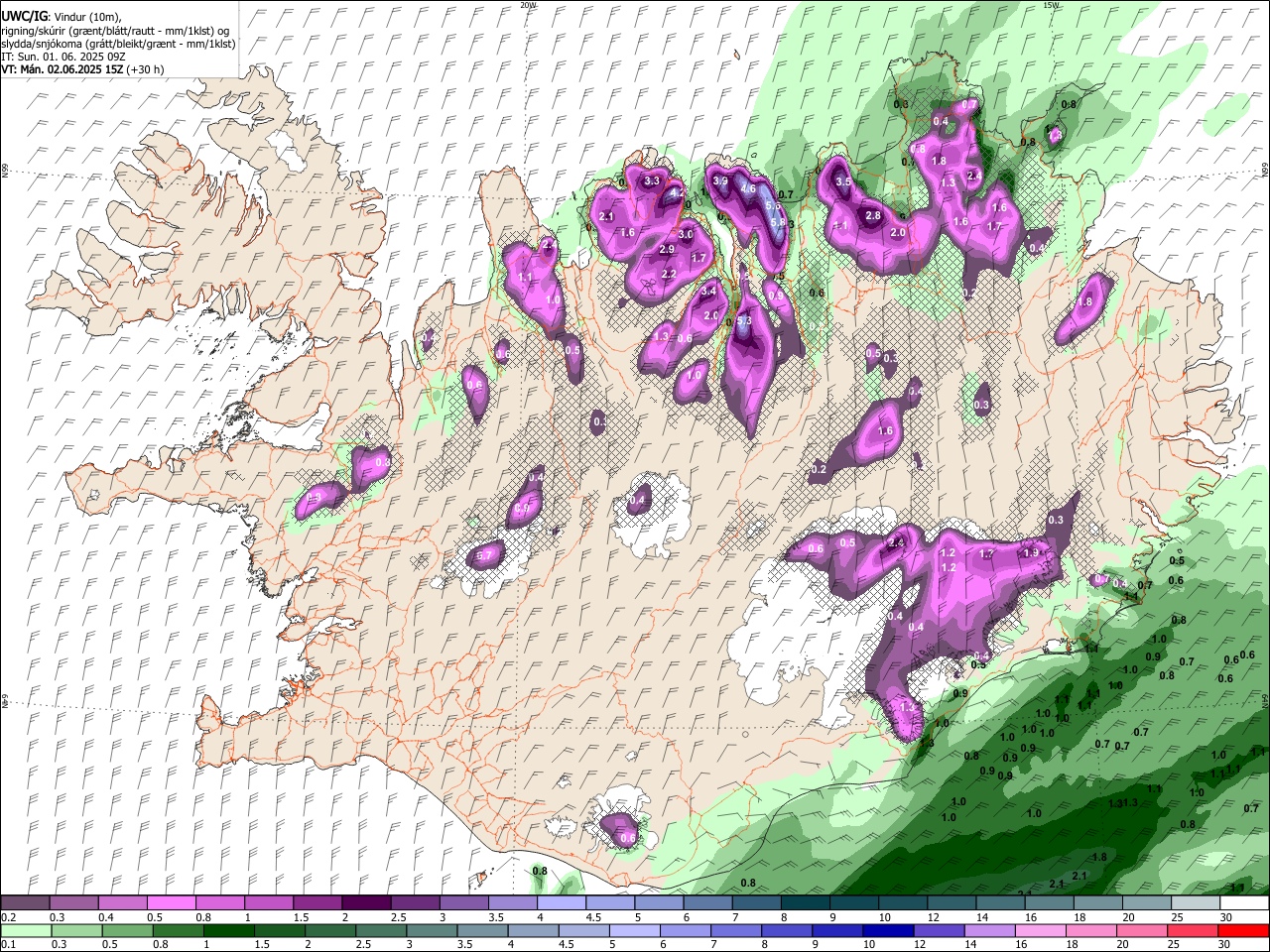This screenshot has width=1270, height=952.
Task: Click the pale green rain swatch right of 0.1
Action: click(26, 931)
